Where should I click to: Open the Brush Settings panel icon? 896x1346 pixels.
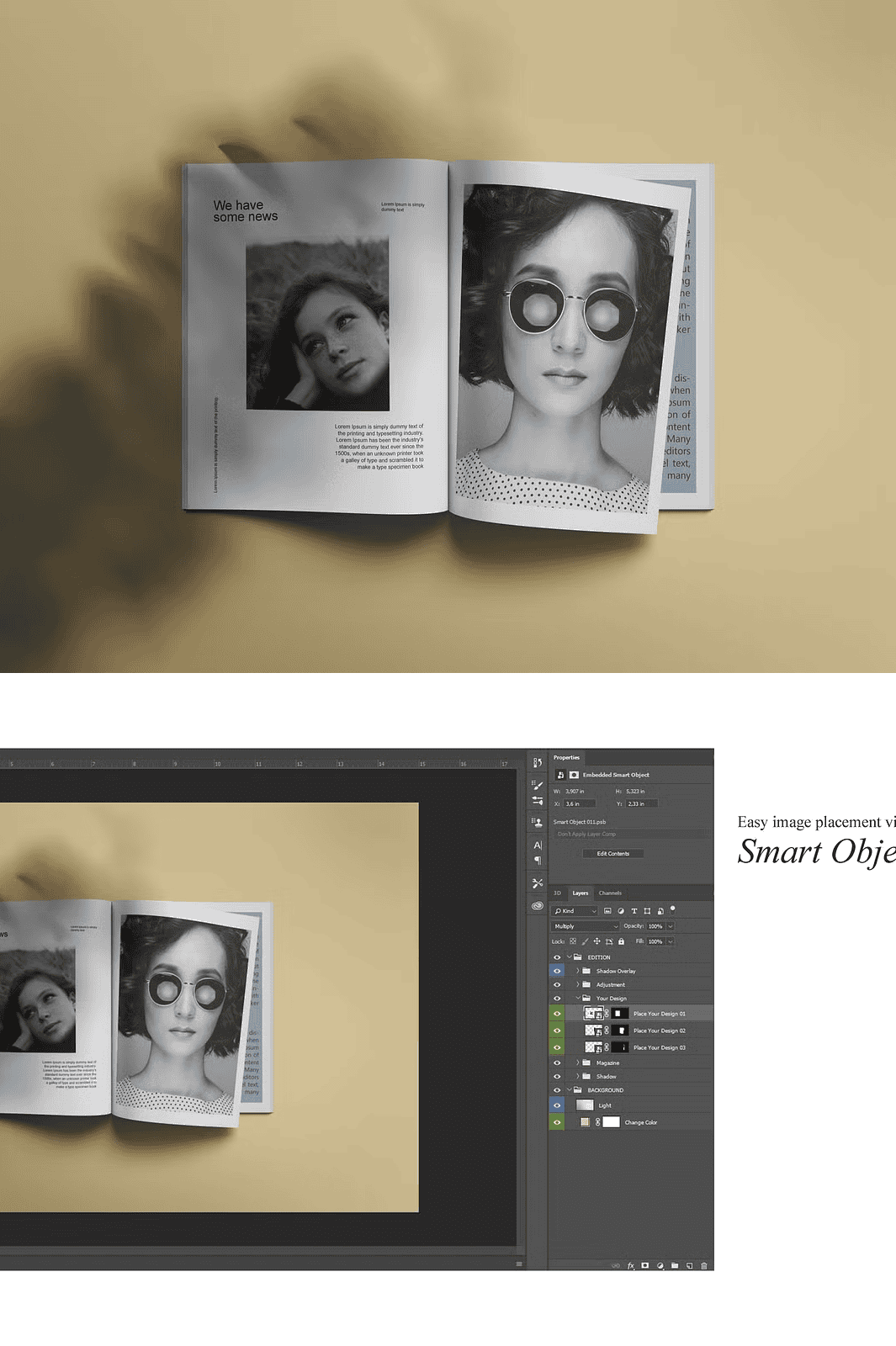pyautogui.click(x=538, y=785)
